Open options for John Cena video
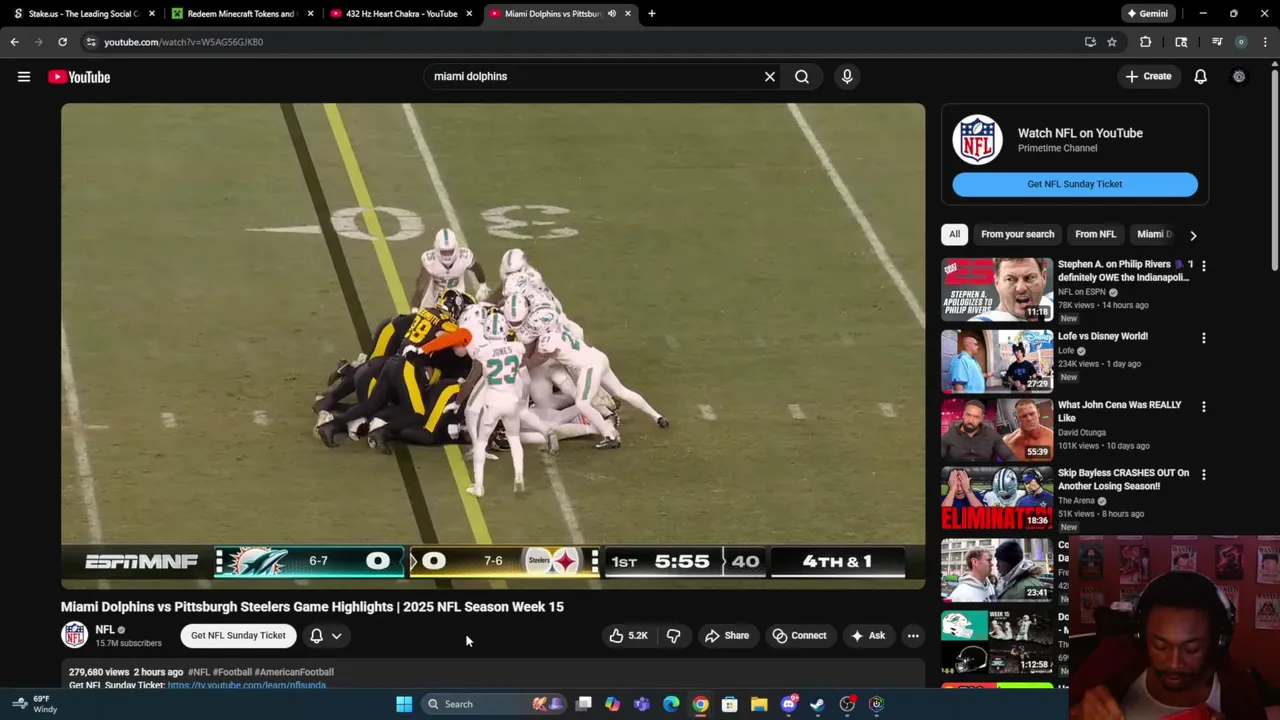This screenshot has width=1280, height=720. click(x=1204, y=407)
